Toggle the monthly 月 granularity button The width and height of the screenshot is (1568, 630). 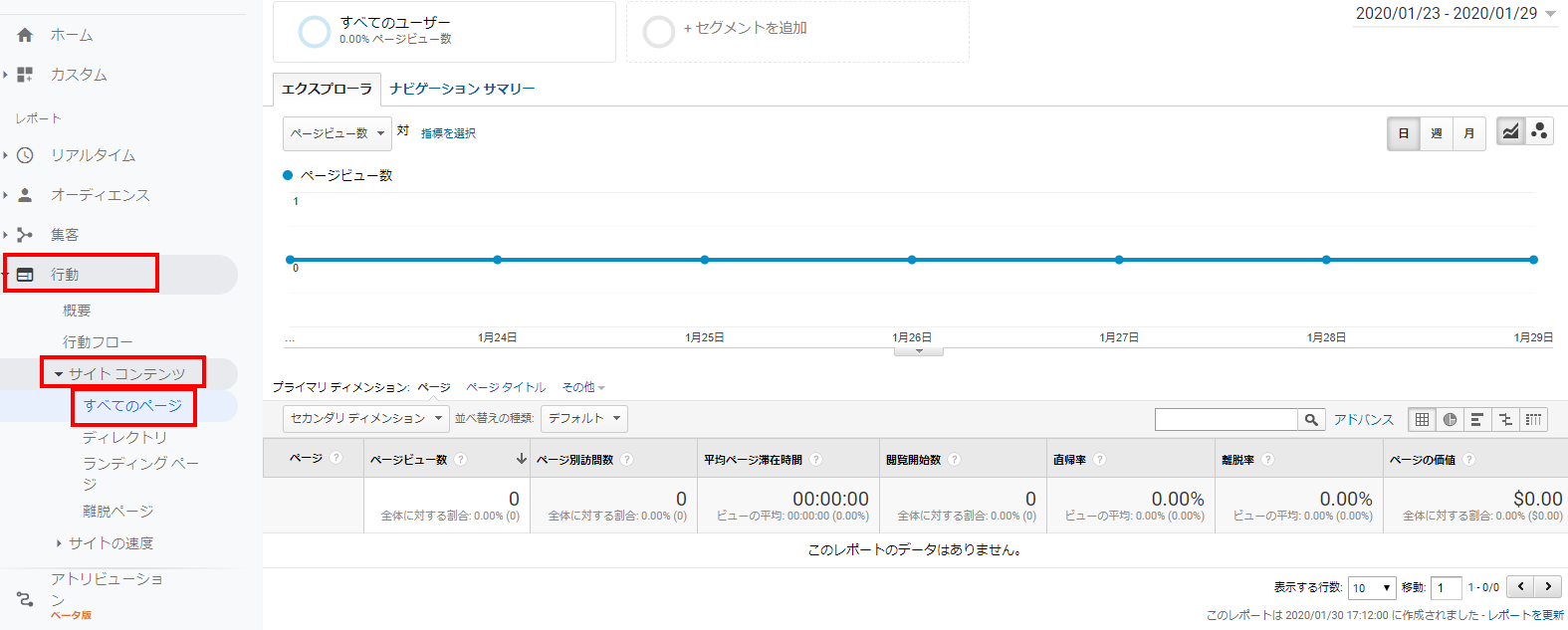point(1469,133)
